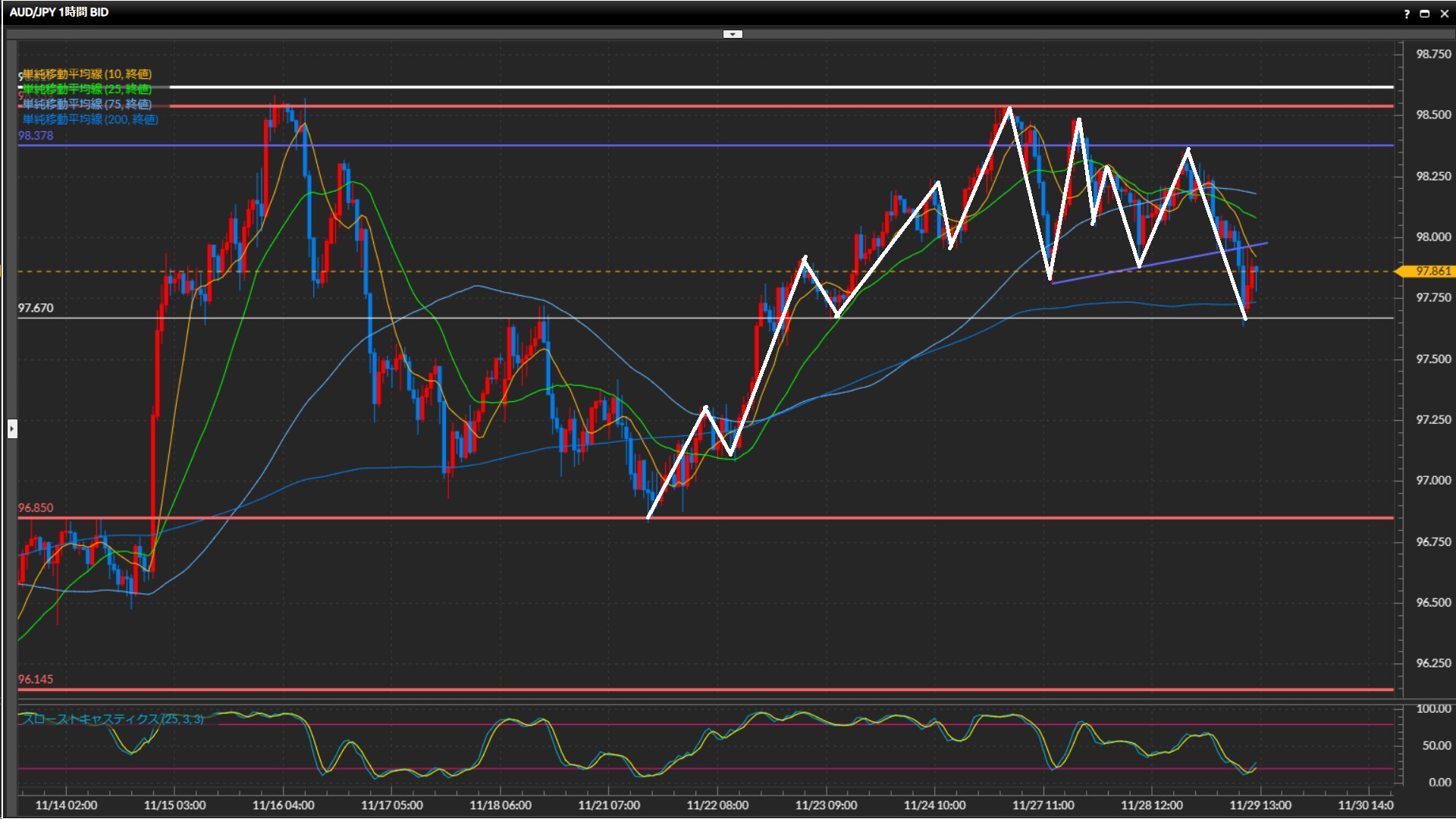Image resolution: width=1456 pixels, height=819 pixels.
Task: Open the help question mark icon
Action: pyautogui.click(x=1407, y=14)
